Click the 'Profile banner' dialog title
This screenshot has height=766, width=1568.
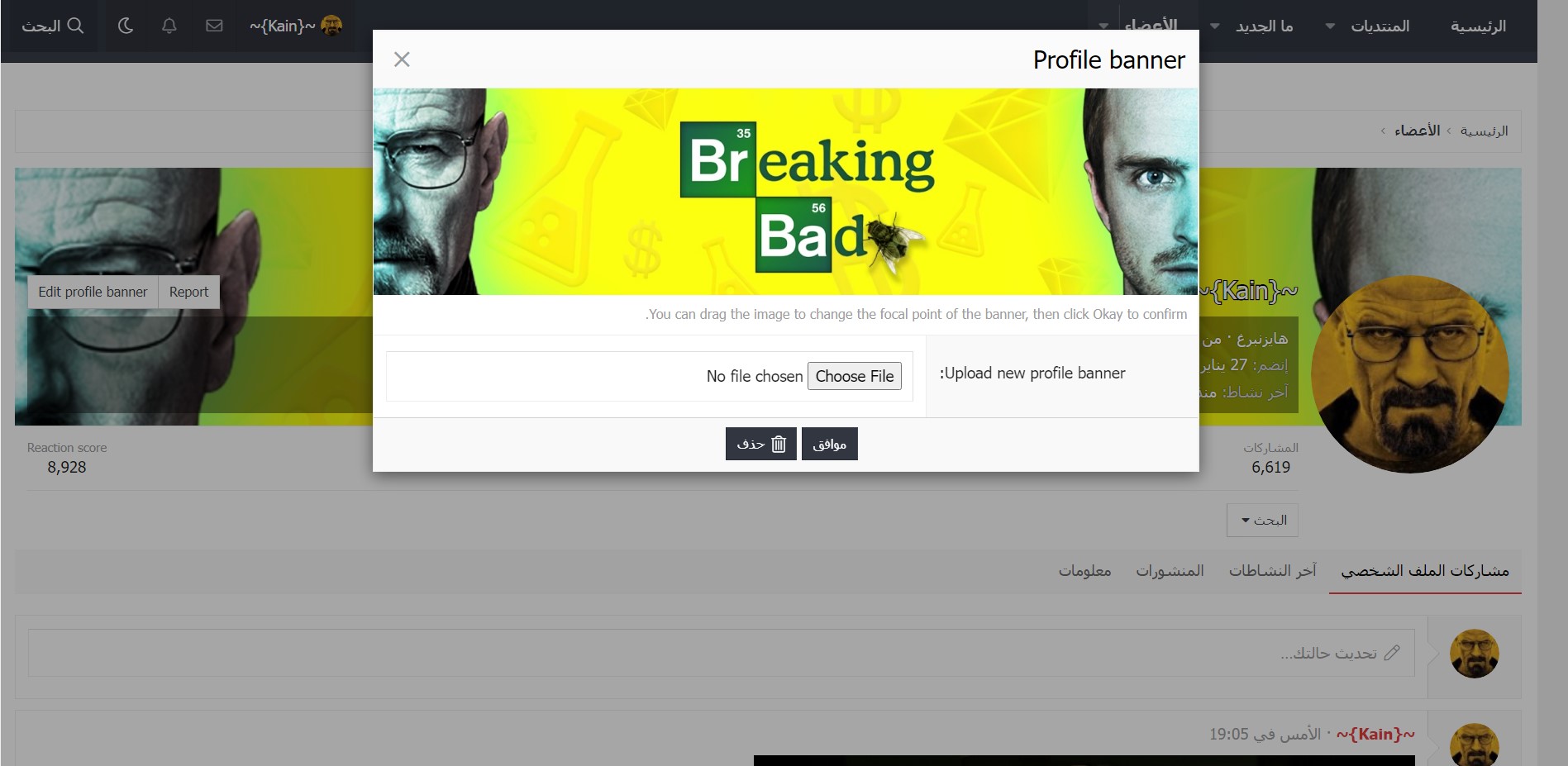1108,59
